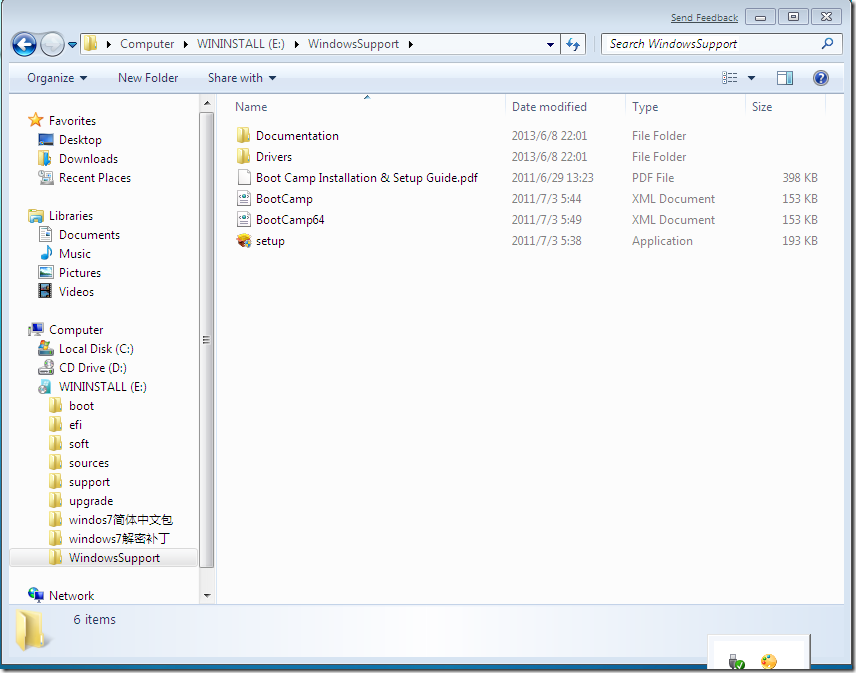The height and width of the screenshot is (673, 856).
Task: Open the boot folder in the tree
Action: pyautogui.click(x=81, y=406)
